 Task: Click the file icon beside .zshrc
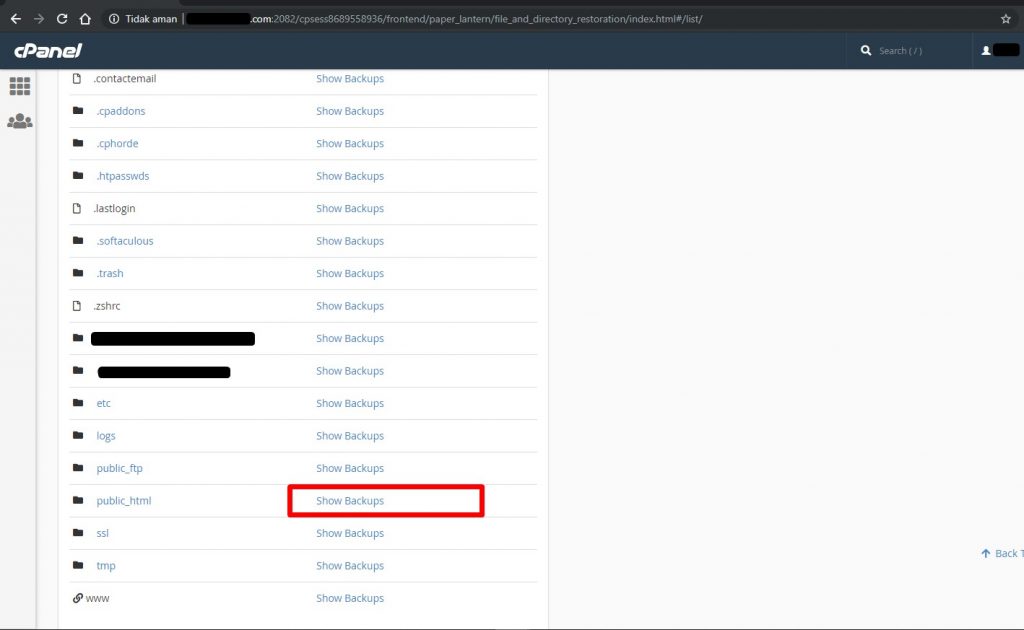coord(77,306)
